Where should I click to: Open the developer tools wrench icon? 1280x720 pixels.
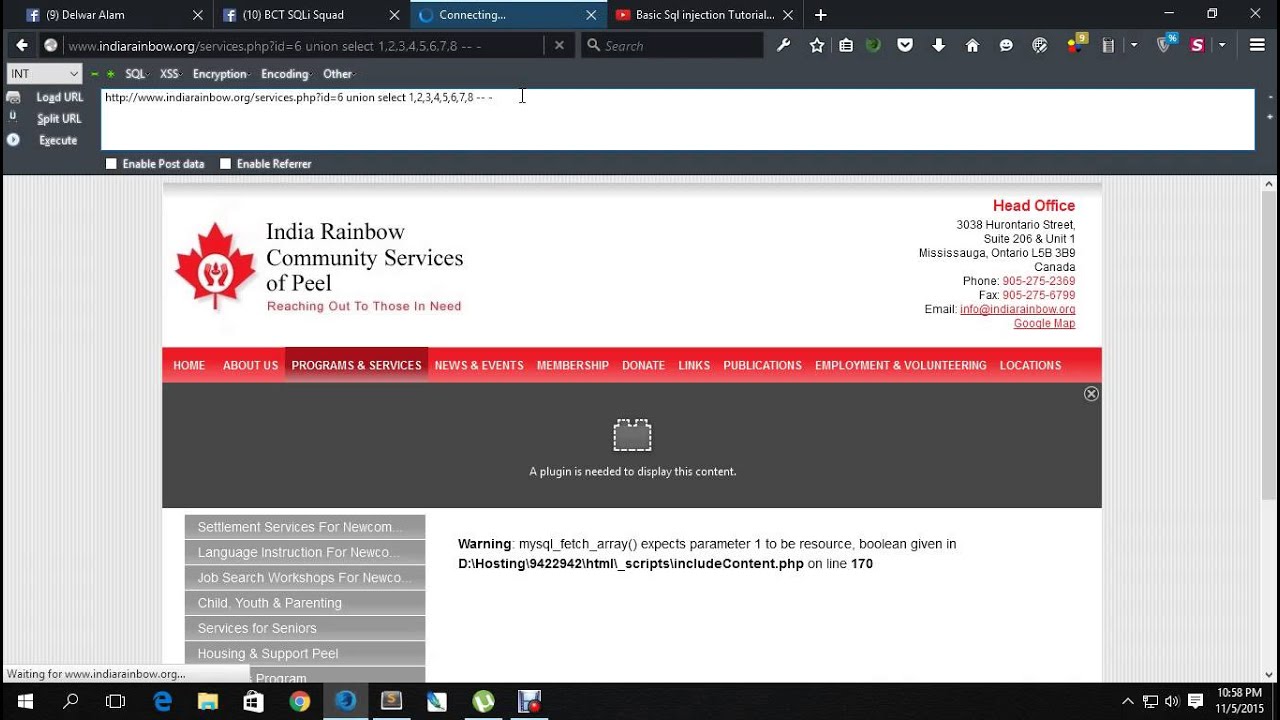(x=784, y=45)
